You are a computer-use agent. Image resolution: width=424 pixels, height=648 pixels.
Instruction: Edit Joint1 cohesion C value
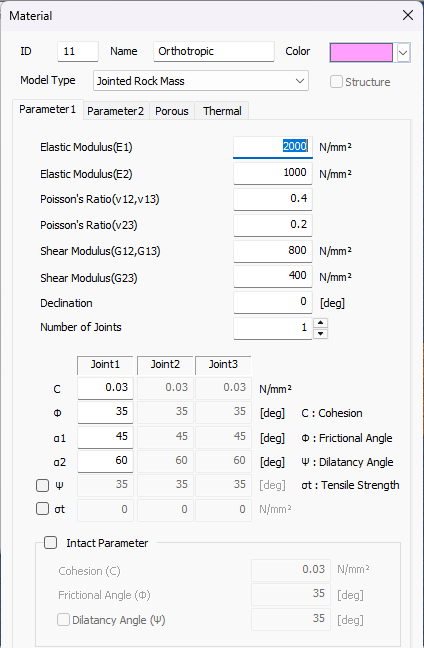pyautogui.click(x=105, y=388)
